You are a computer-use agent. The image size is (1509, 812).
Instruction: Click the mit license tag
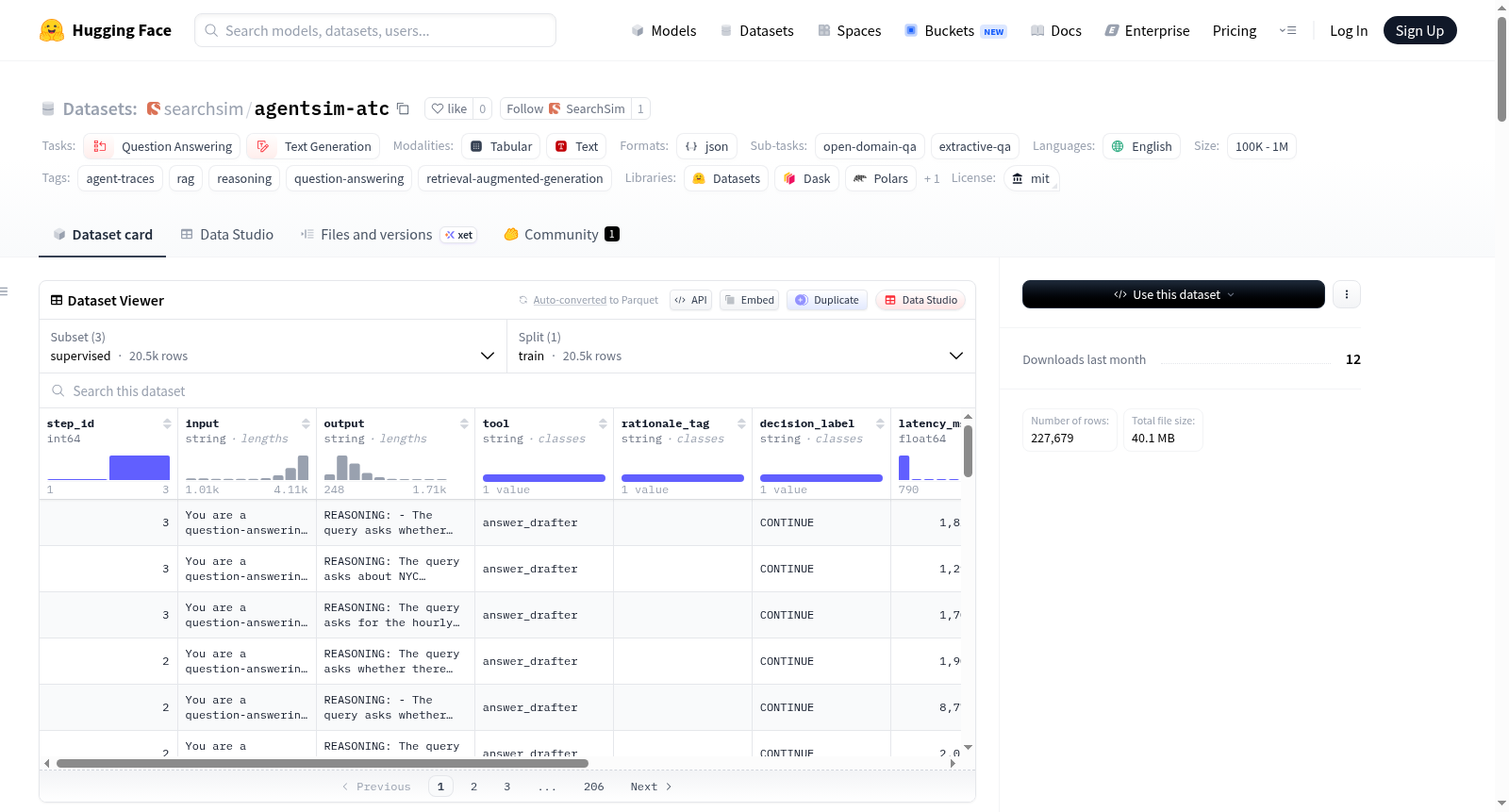coord(1031,178)
